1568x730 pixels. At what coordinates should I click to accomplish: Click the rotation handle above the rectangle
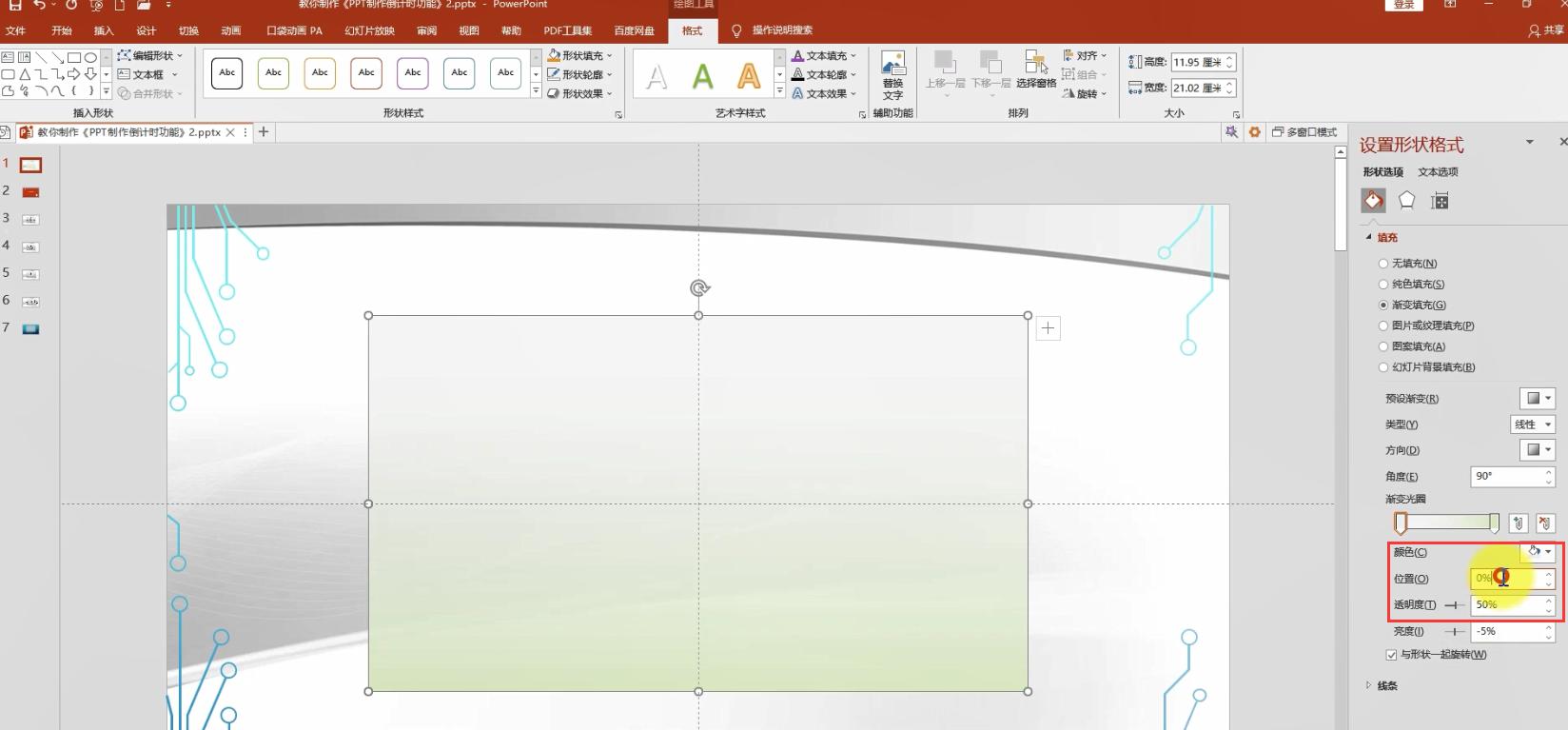(x=699, y=288)
